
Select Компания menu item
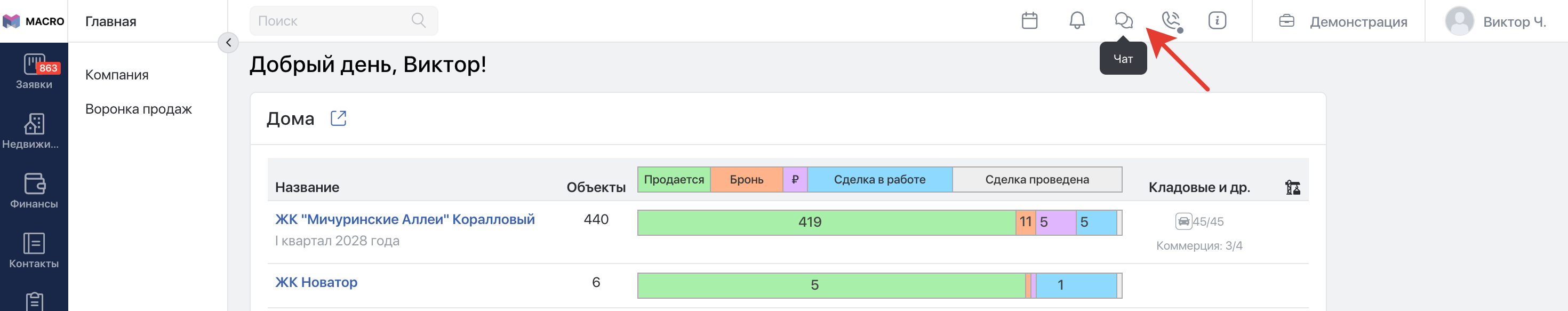click(117, 75)
